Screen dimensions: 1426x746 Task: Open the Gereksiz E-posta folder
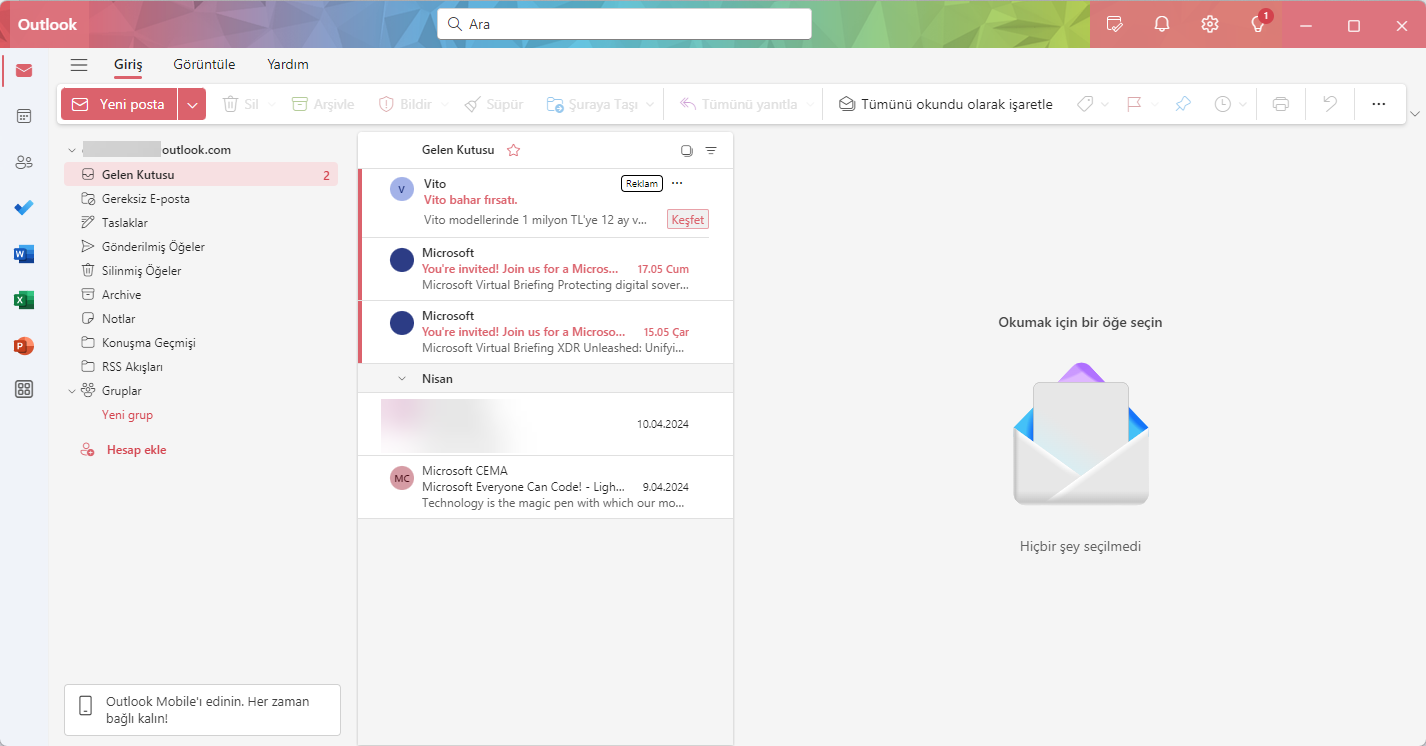pyautogui.click(x=201, y=199)
